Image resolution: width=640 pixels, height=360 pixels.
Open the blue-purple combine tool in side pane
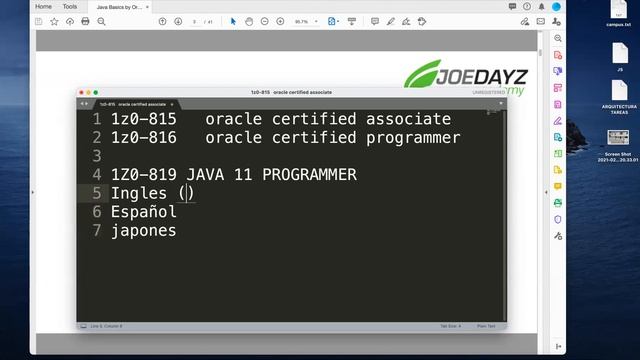(558, 71)
